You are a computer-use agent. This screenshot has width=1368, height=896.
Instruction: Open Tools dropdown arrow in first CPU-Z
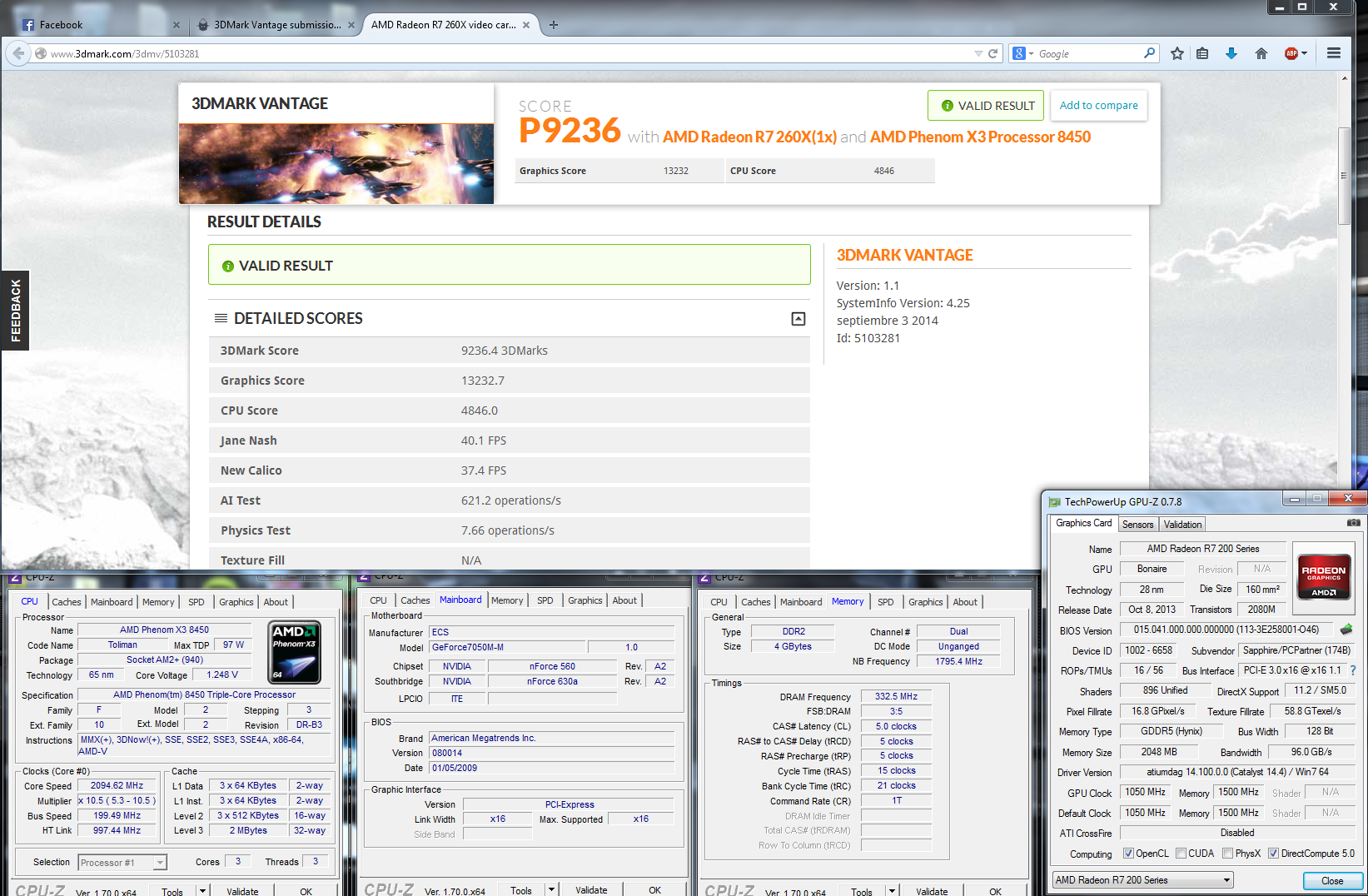[201, 891]
